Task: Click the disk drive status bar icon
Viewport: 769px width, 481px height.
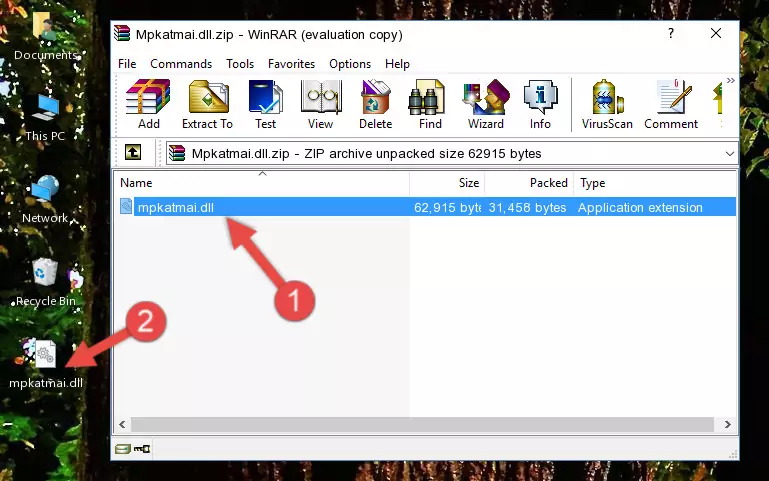Action: (123, 448)
